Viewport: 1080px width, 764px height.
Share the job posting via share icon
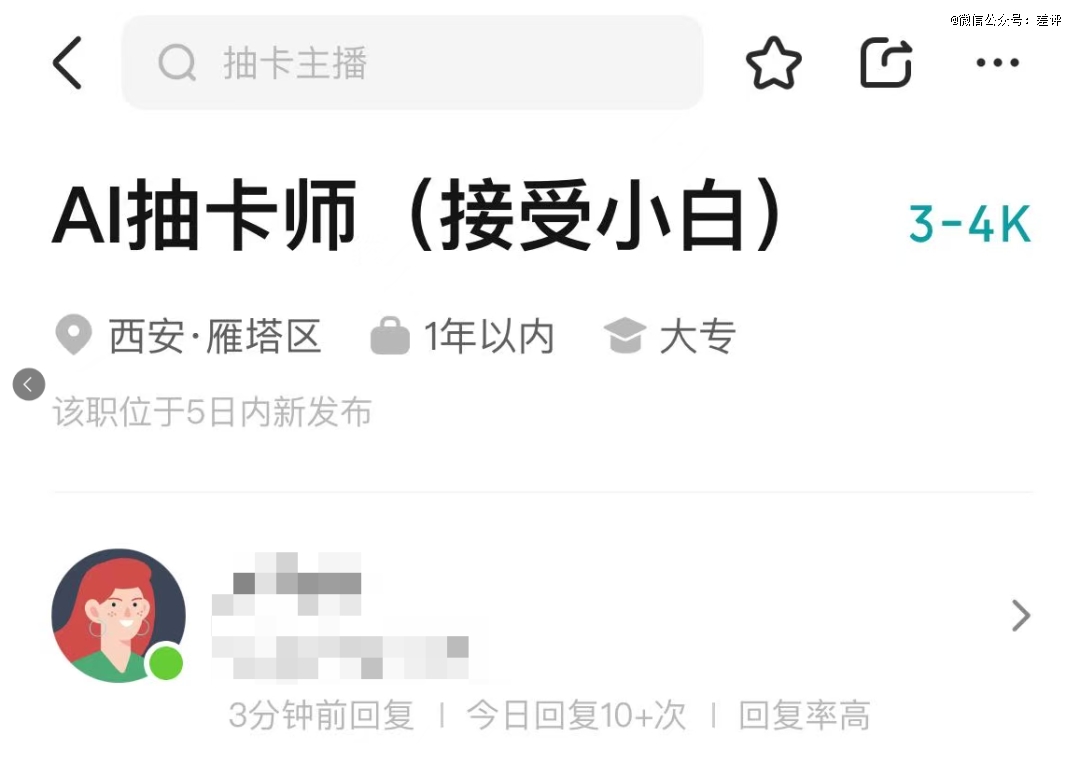(886, 63)
